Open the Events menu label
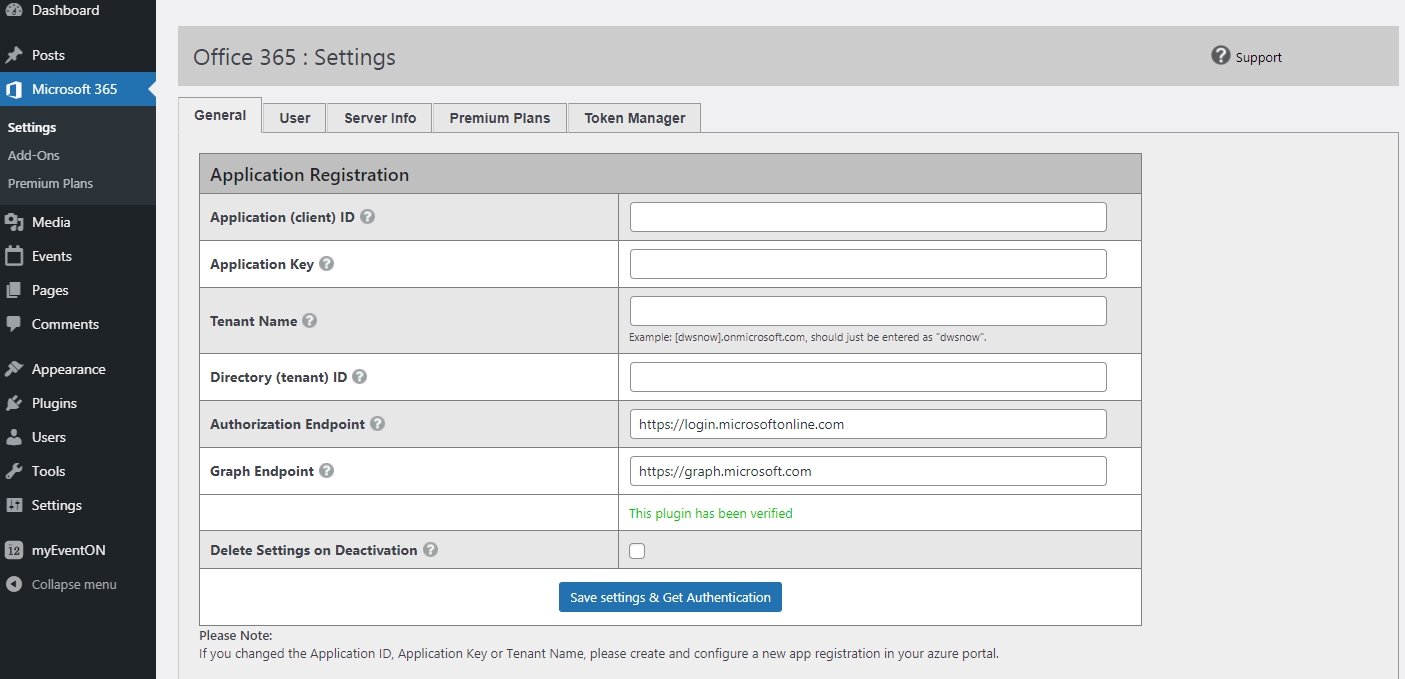 [52, 256]
